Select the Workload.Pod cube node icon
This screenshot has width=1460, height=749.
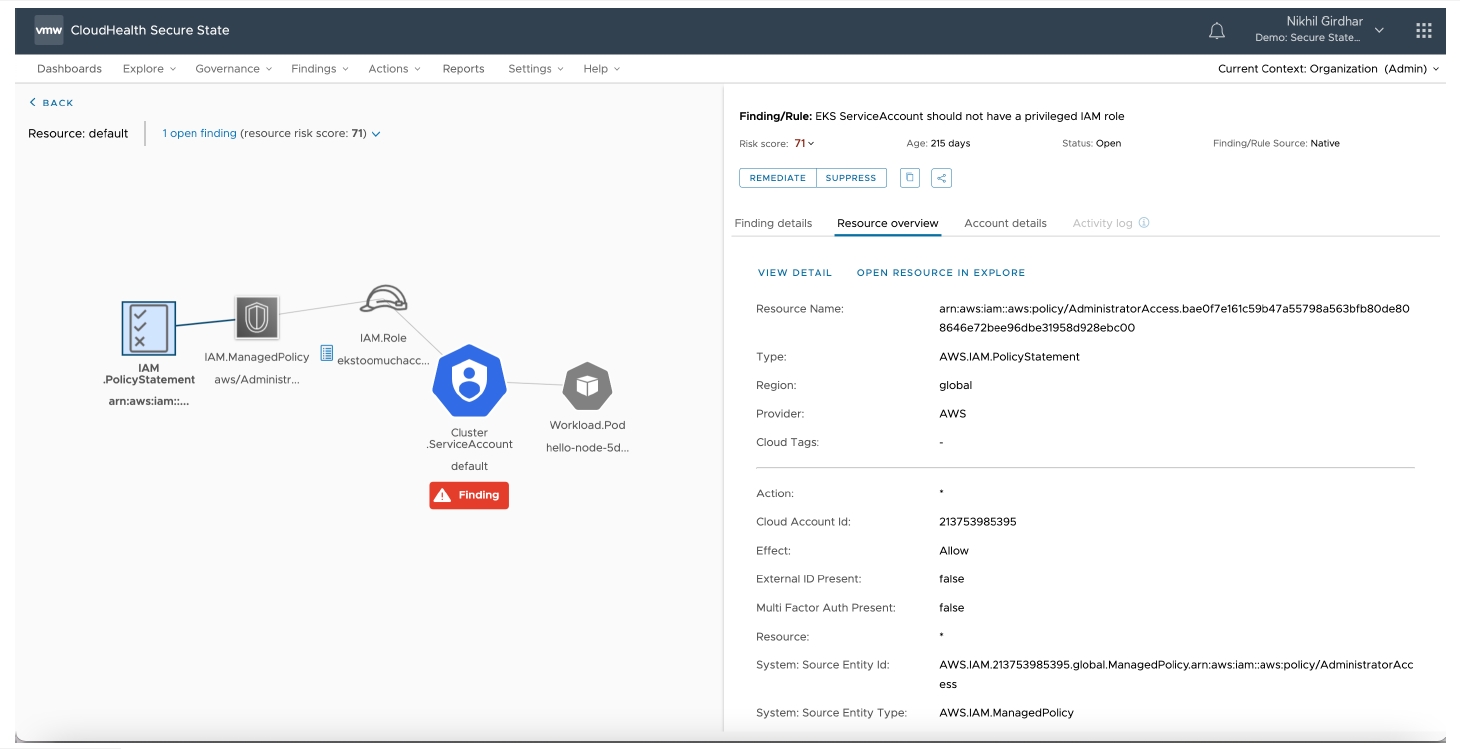[587, 387]
